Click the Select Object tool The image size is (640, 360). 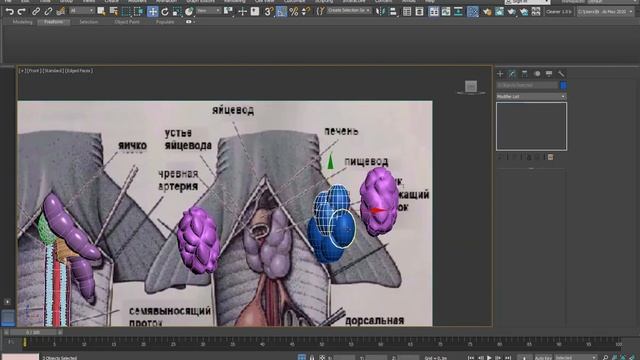pos(101,11)
